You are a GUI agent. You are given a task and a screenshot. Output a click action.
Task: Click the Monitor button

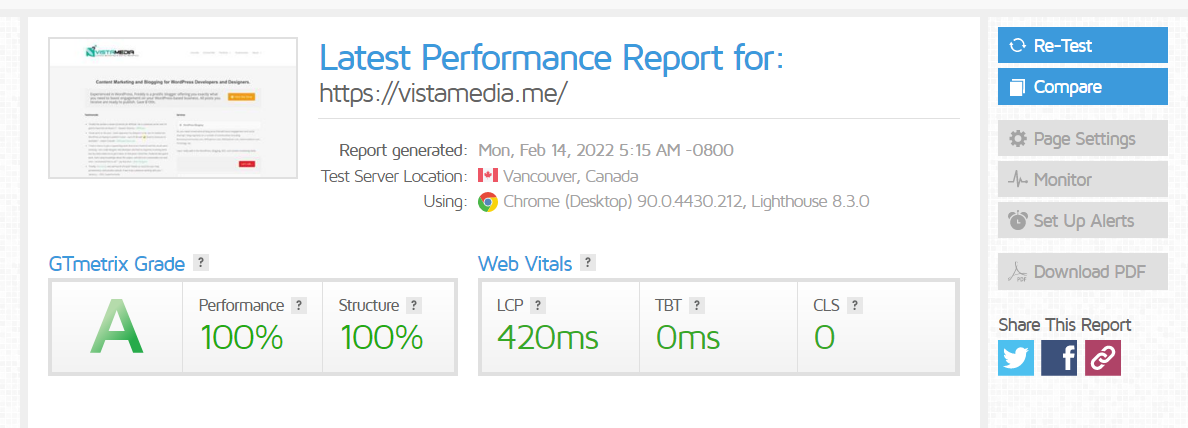(x=1082, y=180)
